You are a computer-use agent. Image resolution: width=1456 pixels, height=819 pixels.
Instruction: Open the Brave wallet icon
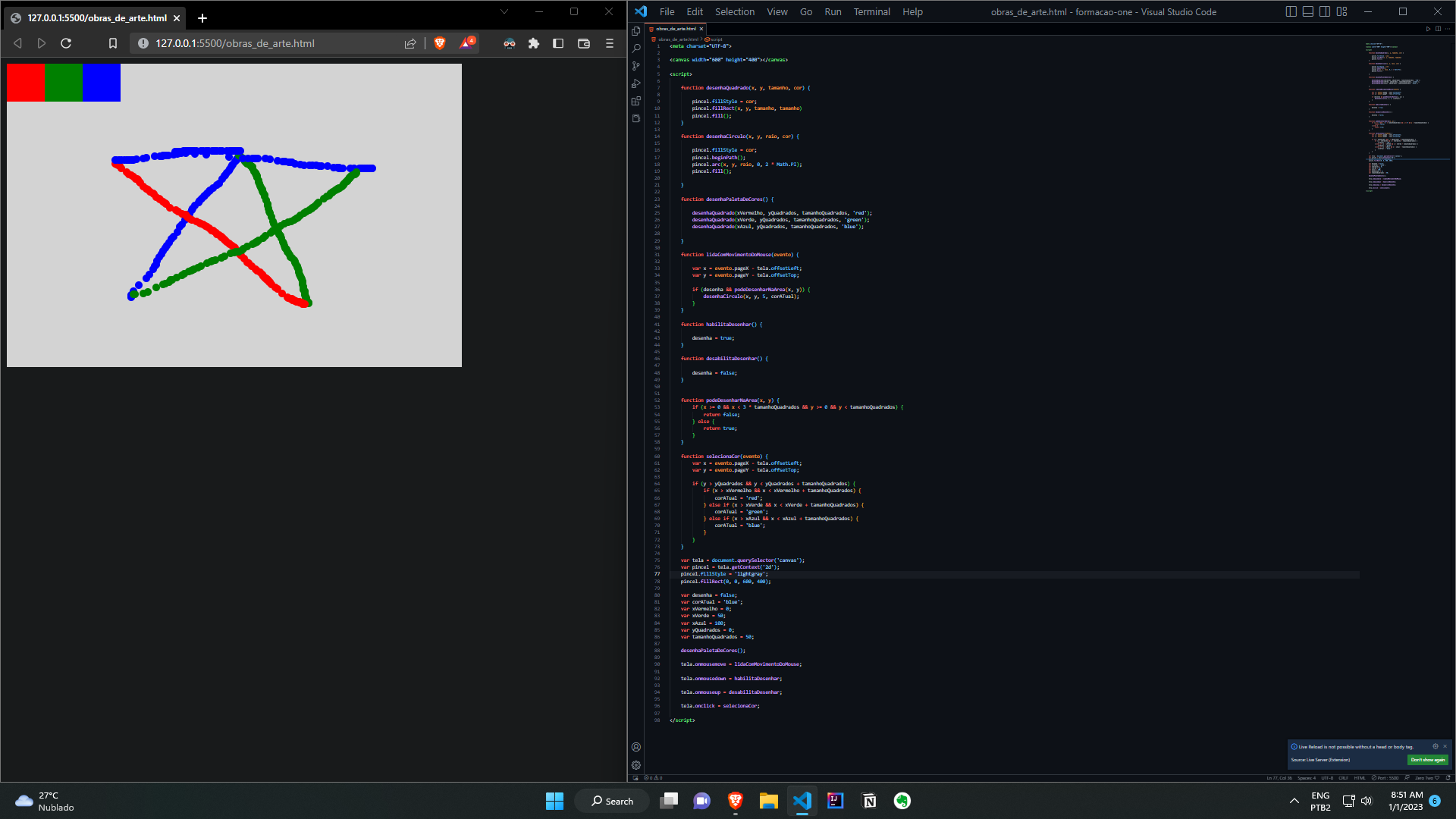(x=584, y=43)
